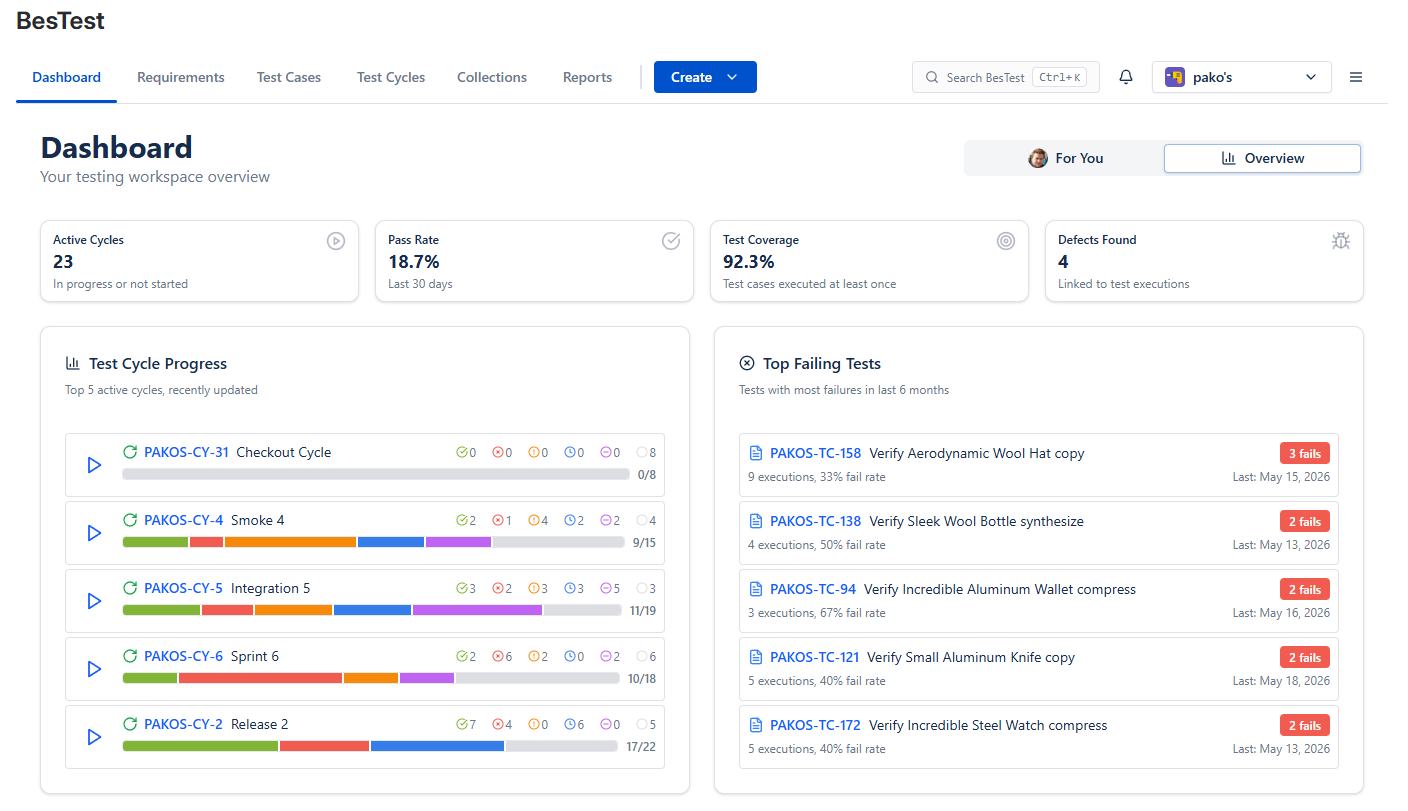
Task: Click the Sprint 6 progress bar
Action: [371, 678]
